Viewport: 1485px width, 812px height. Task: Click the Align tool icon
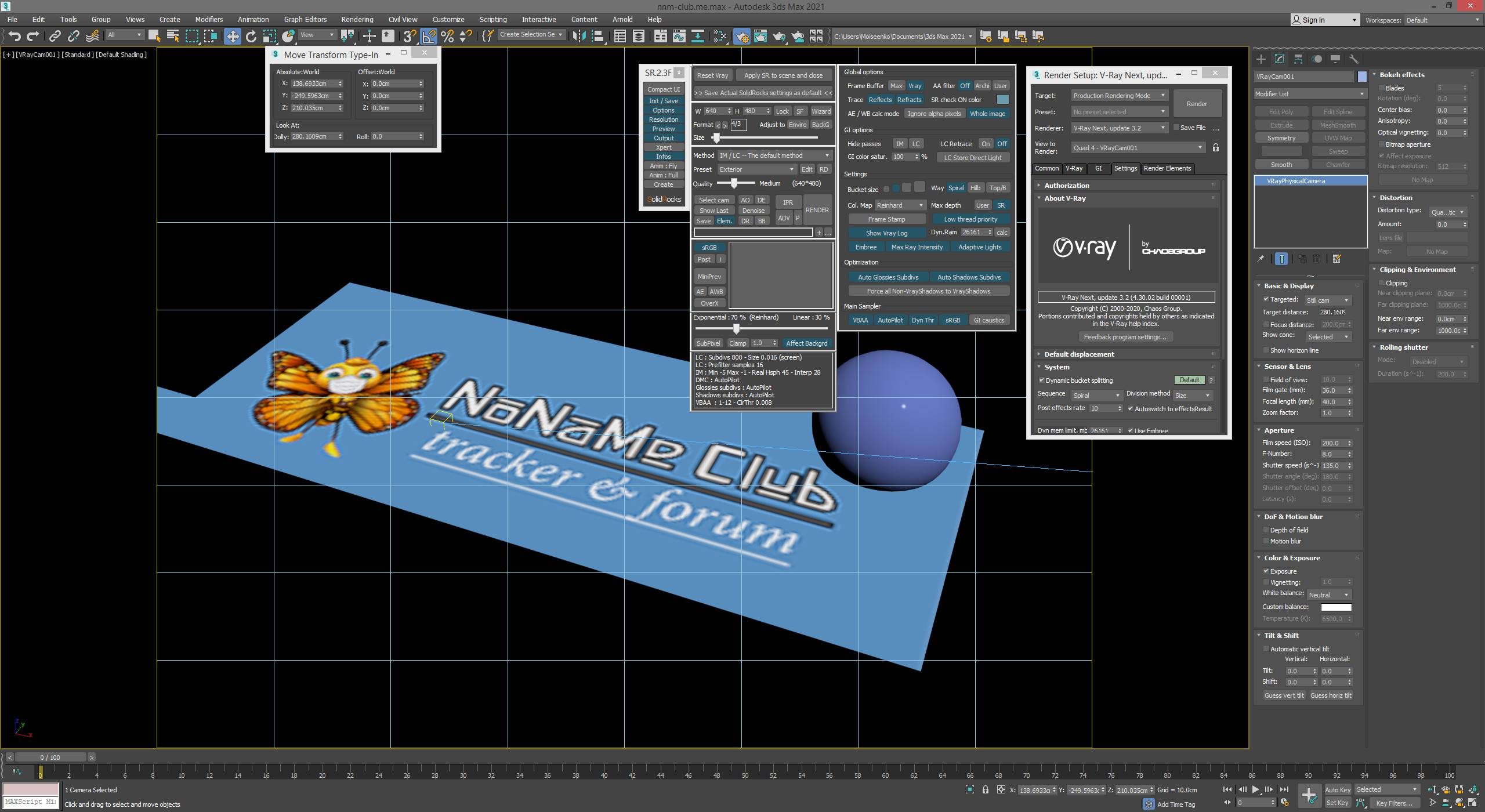(597, 36)
